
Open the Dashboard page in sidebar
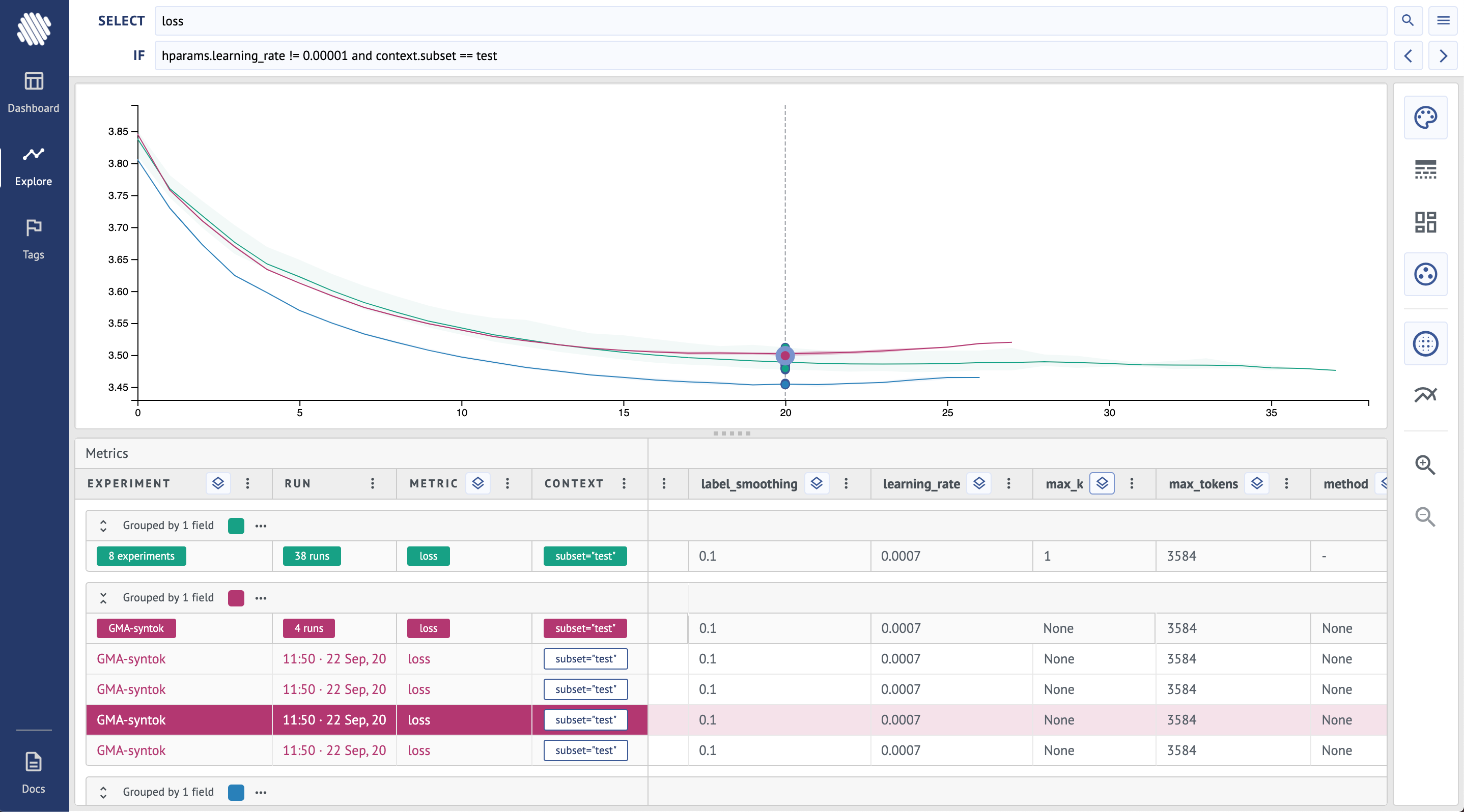pyautogui.click(x=34, y=92)
